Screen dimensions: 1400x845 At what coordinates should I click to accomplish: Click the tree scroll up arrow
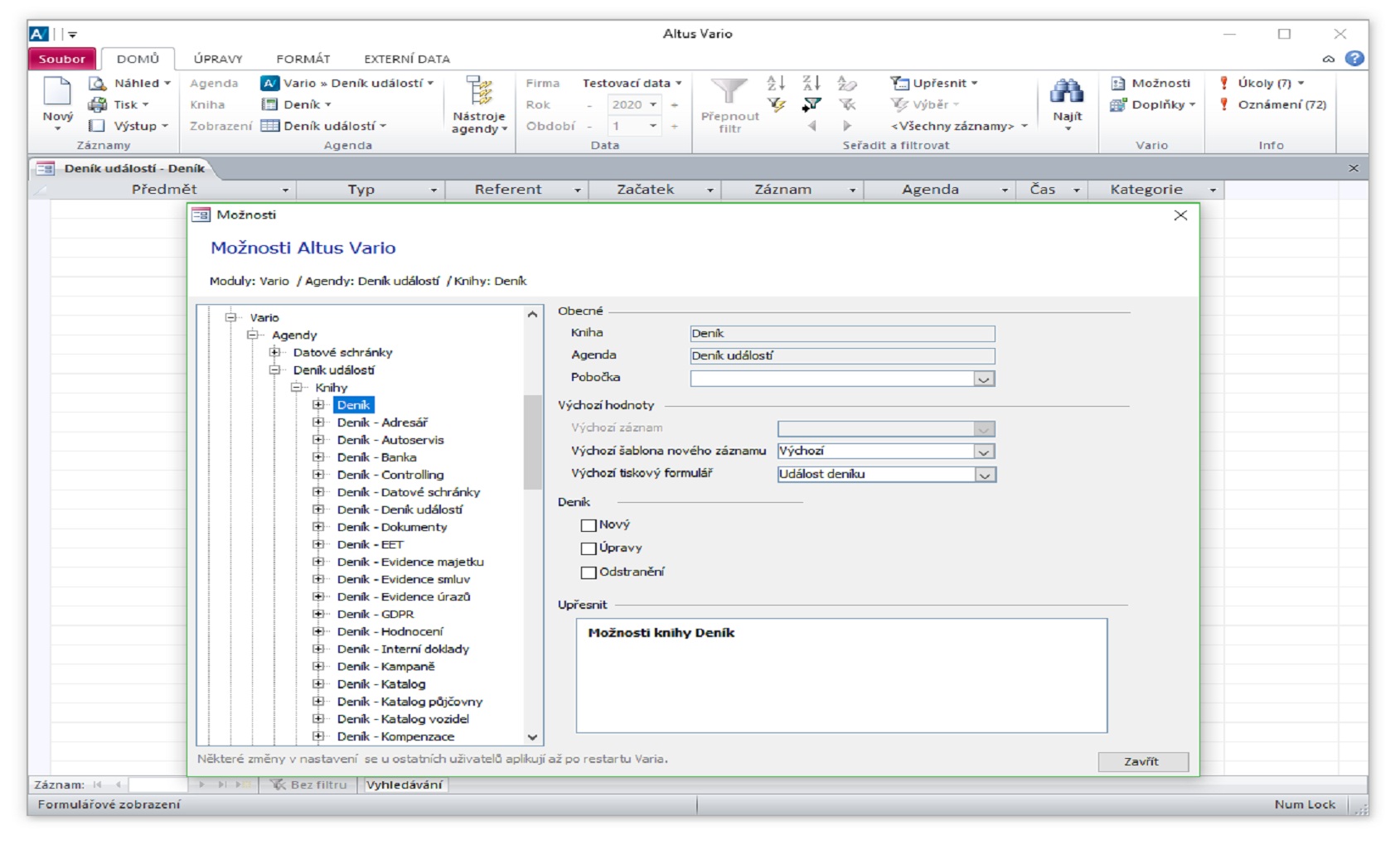coord(532,315)
